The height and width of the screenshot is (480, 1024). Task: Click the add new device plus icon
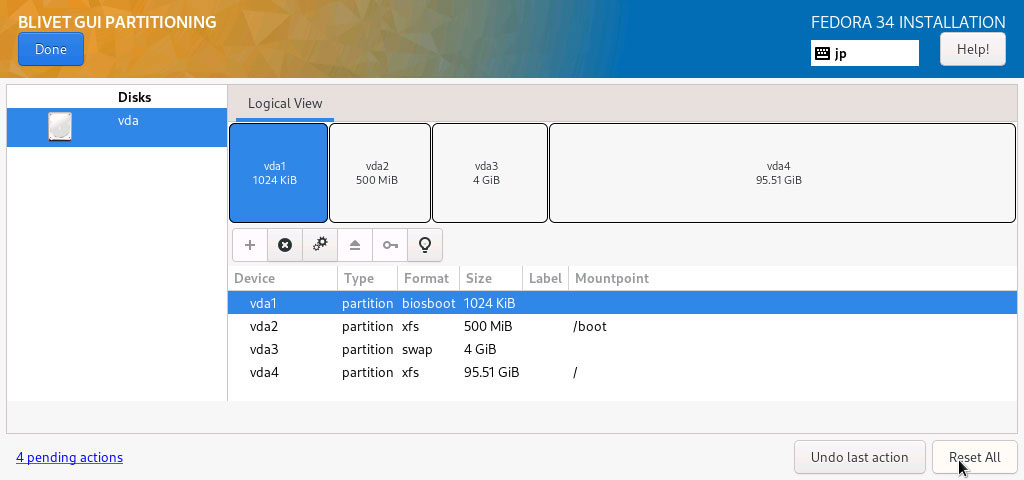pos(249,245)
